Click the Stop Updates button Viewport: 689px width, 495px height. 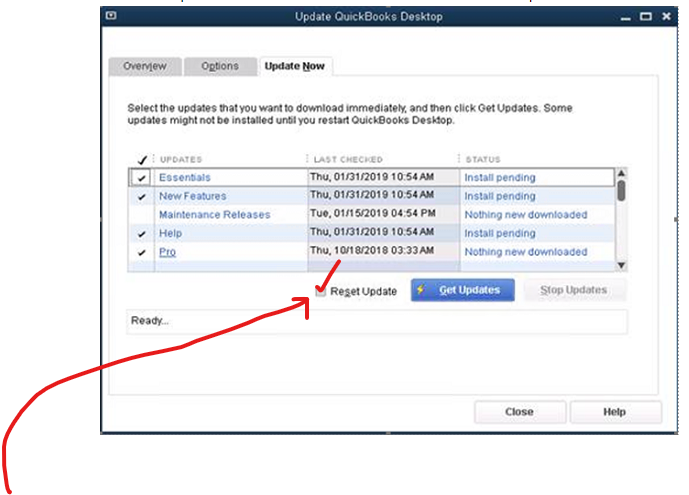click(574, 290)
